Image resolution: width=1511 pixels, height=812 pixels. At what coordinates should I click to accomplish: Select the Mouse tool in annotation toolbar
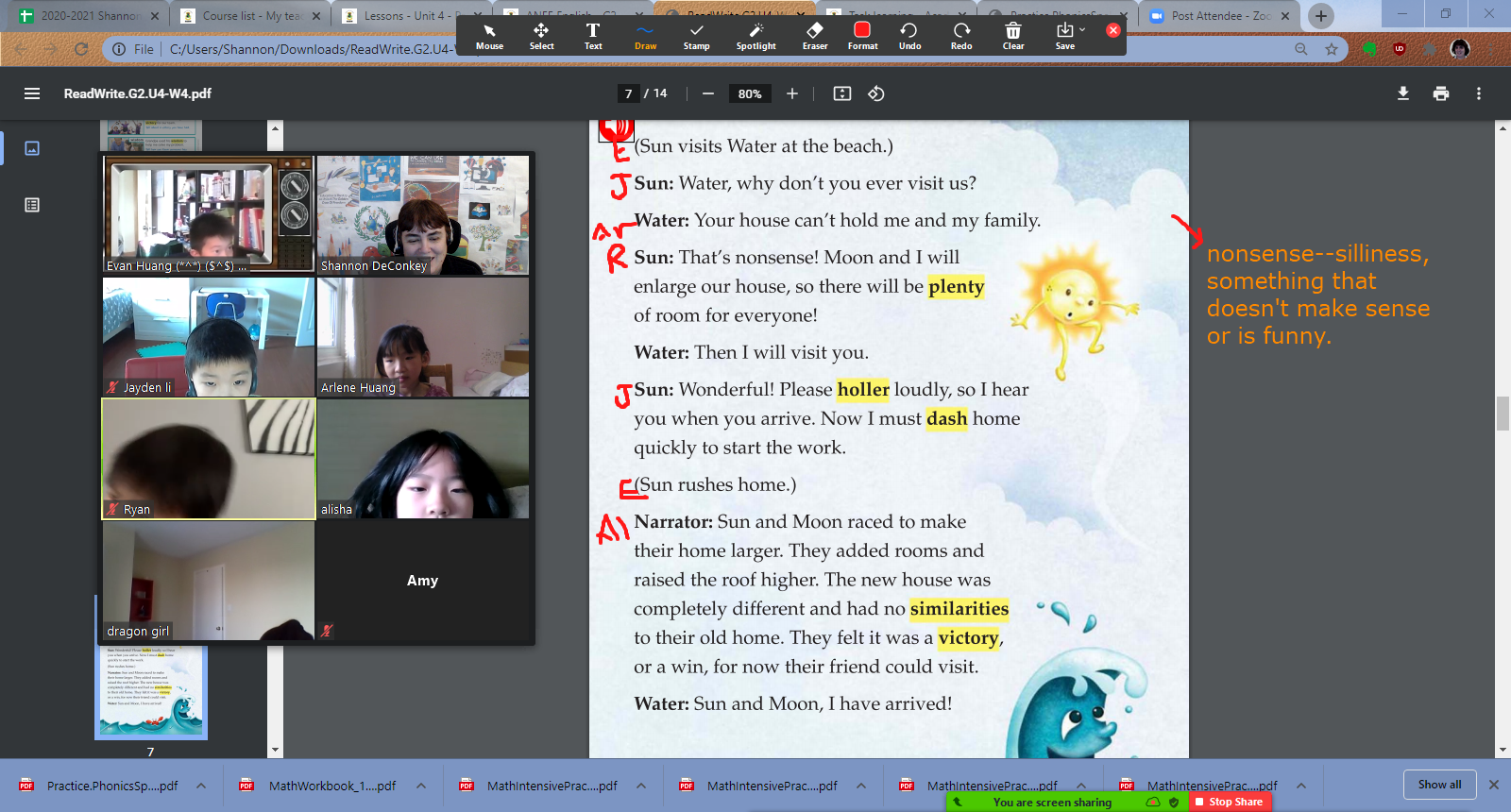click(489, 36)
